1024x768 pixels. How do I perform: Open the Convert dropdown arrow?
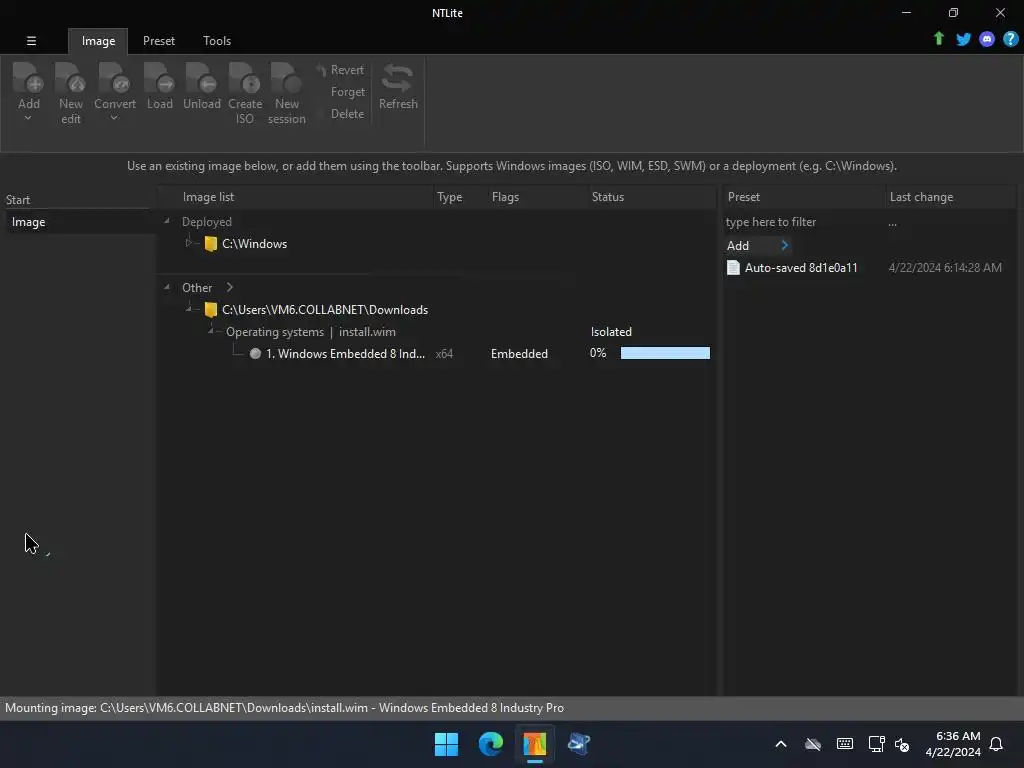[x=114, y=118]
